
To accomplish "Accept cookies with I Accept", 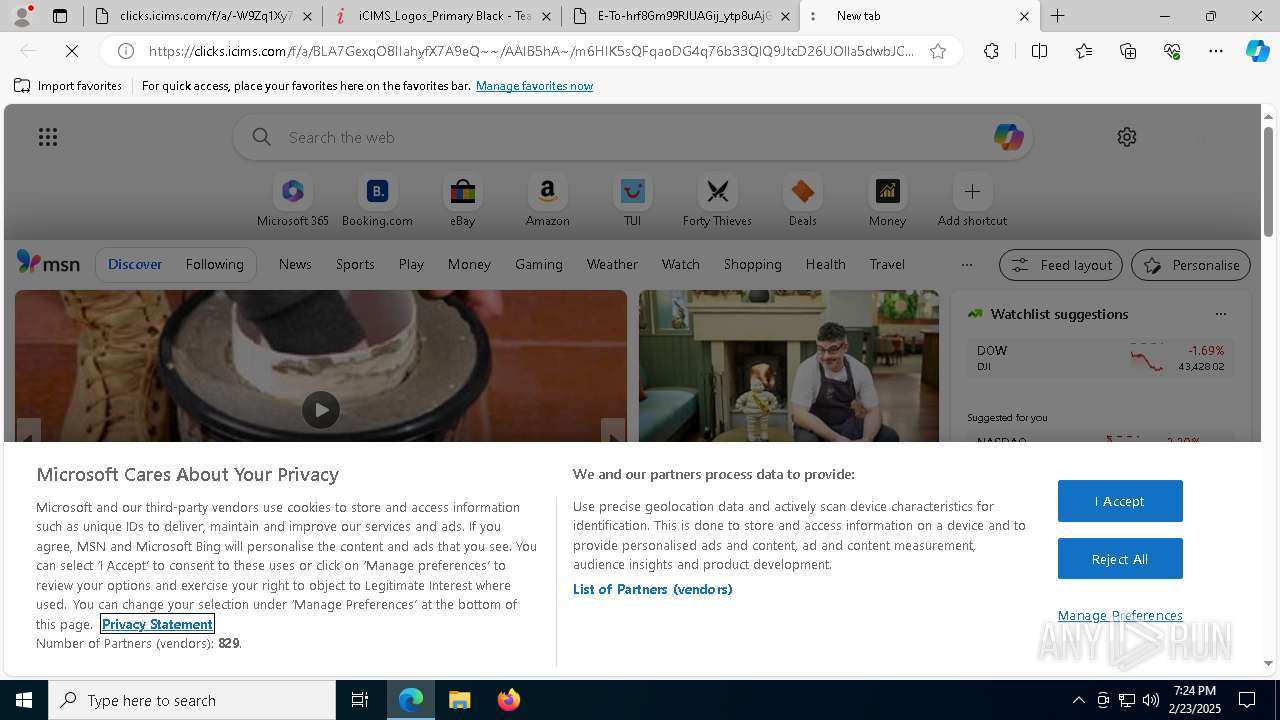I will (x=1120, y=501).
